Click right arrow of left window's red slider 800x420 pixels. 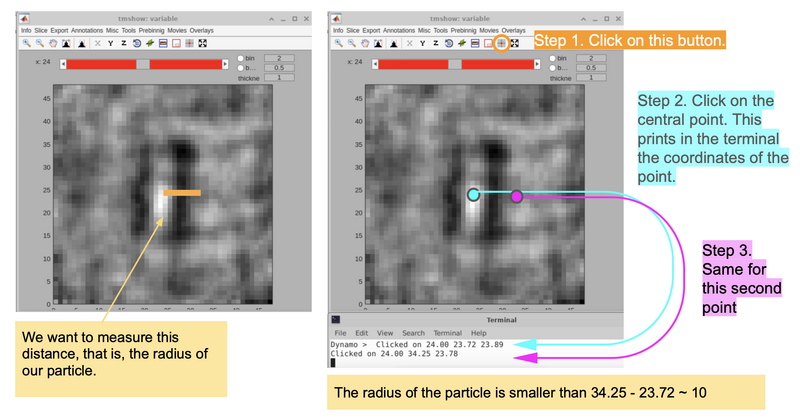tap(224, 64)
